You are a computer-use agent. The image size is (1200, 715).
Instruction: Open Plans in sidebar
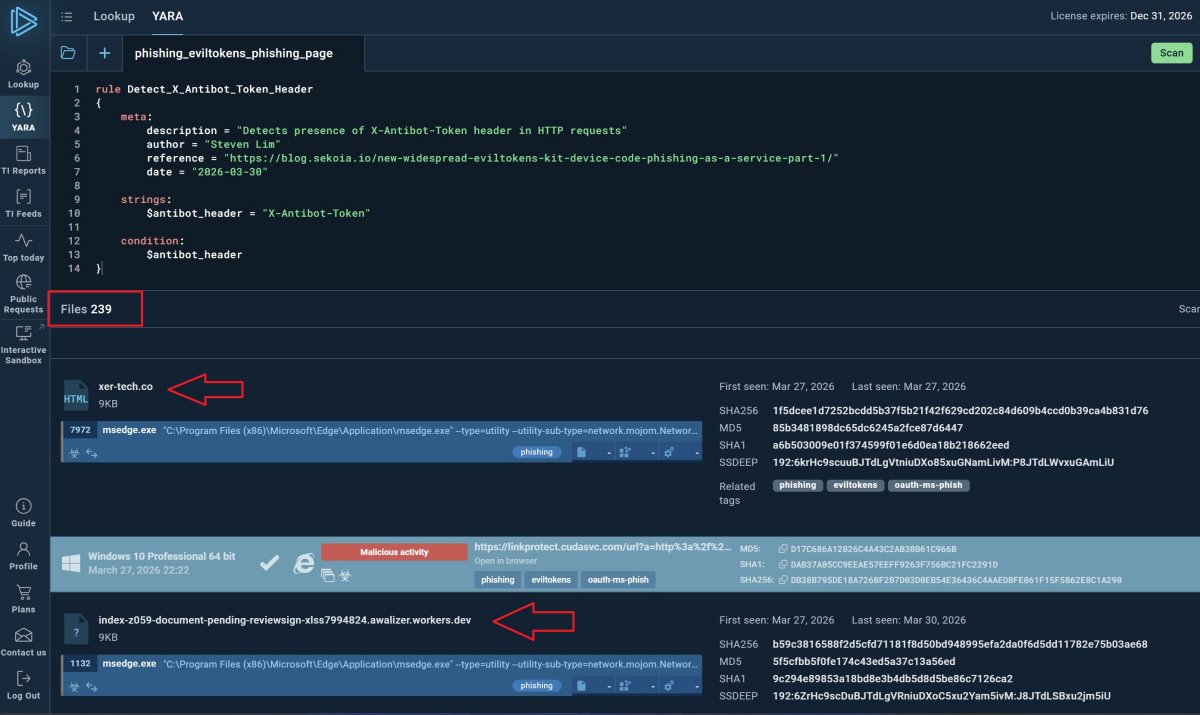tap(23, 599)
